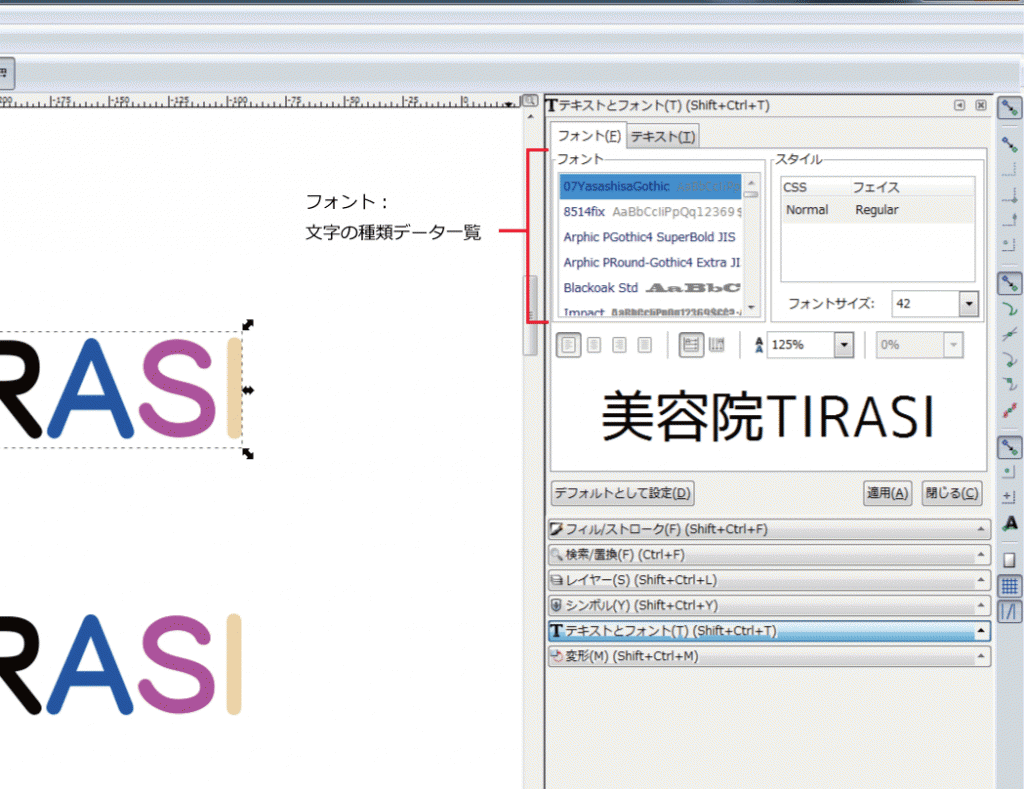Iconify the Text and Font dialog
Screen dimensions: 1024x789
tap(959, 105)
